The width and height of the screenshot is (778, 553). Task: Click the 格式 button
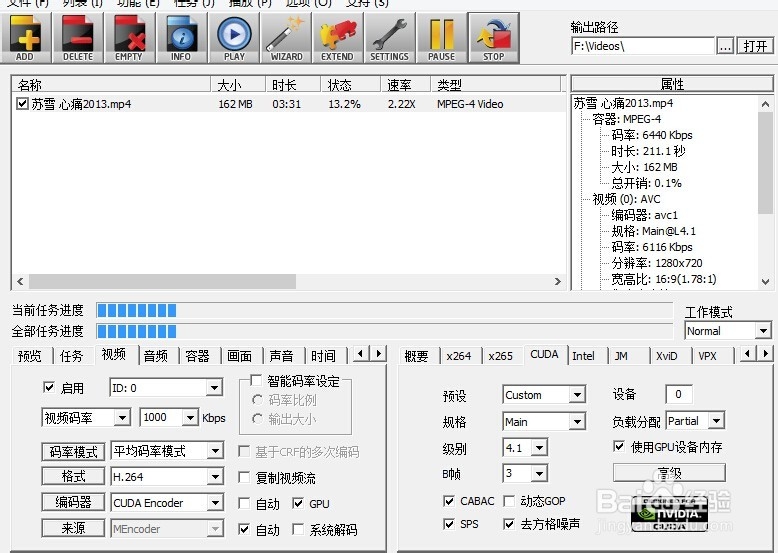pos(73,476)
